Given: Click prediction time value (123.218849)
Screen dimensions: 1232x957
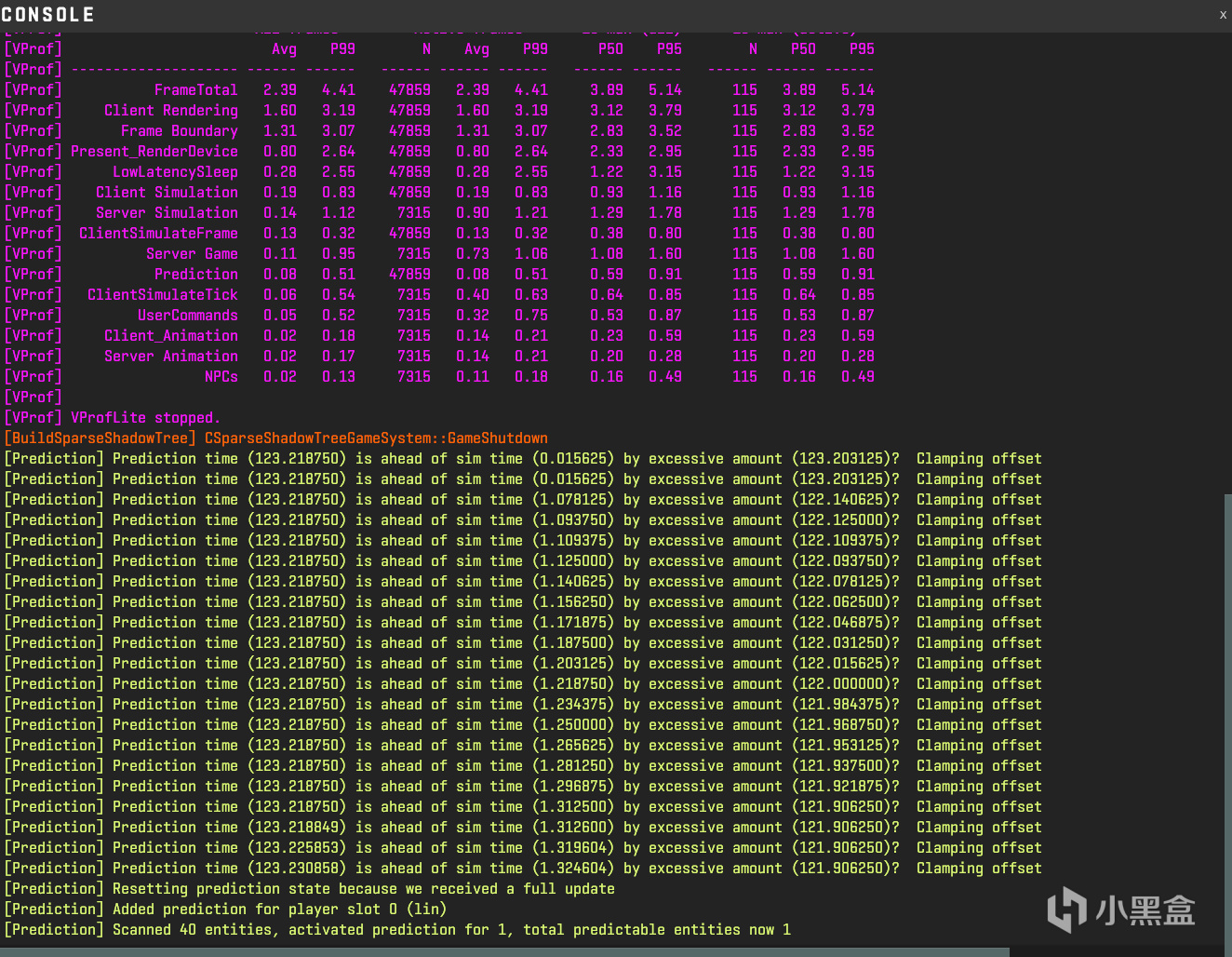Looking at the screenshot, I should [x=297, y=828].
